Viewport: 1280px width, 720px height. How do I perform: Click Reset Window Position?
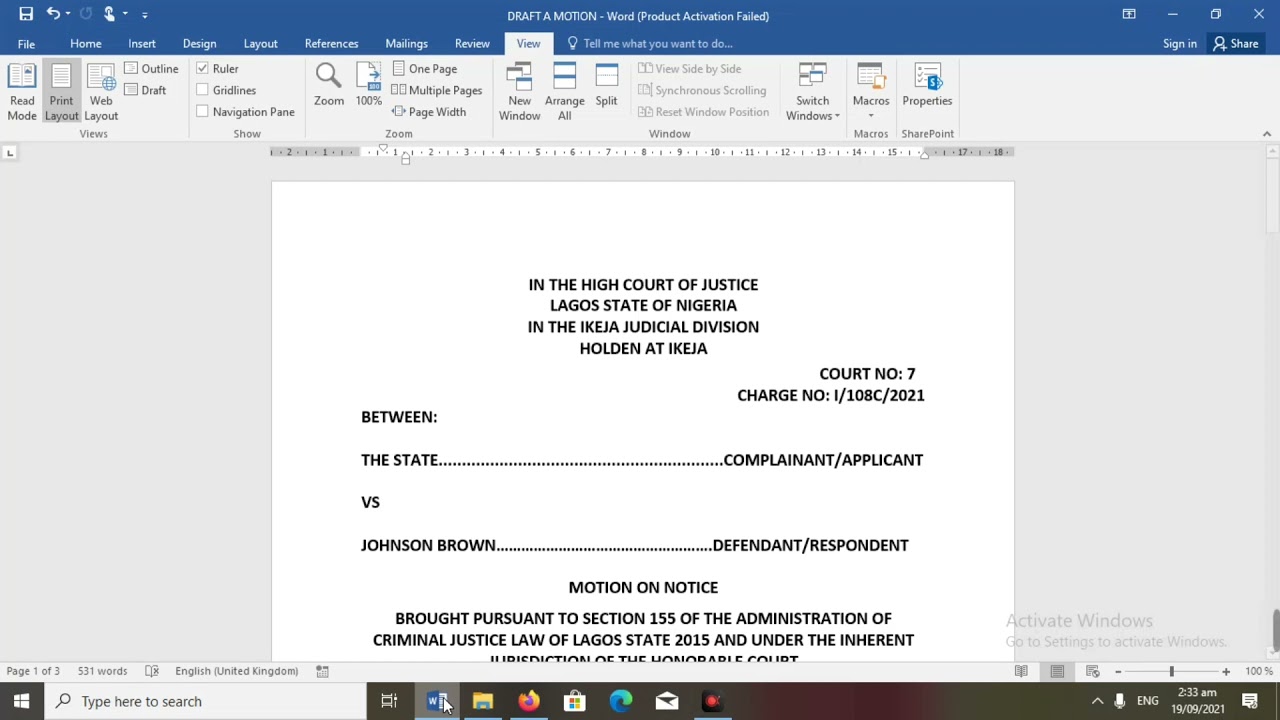click(x=704, y=112)
